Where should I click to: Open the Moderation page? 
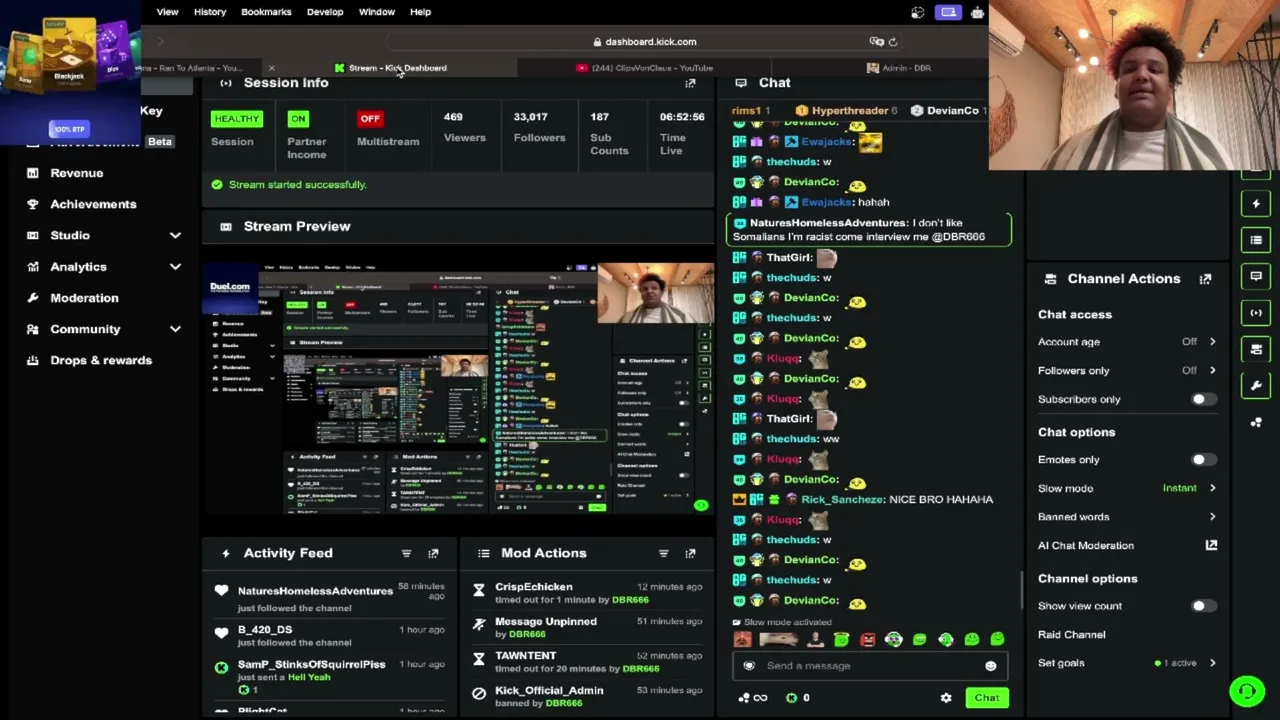click(84, 298)
